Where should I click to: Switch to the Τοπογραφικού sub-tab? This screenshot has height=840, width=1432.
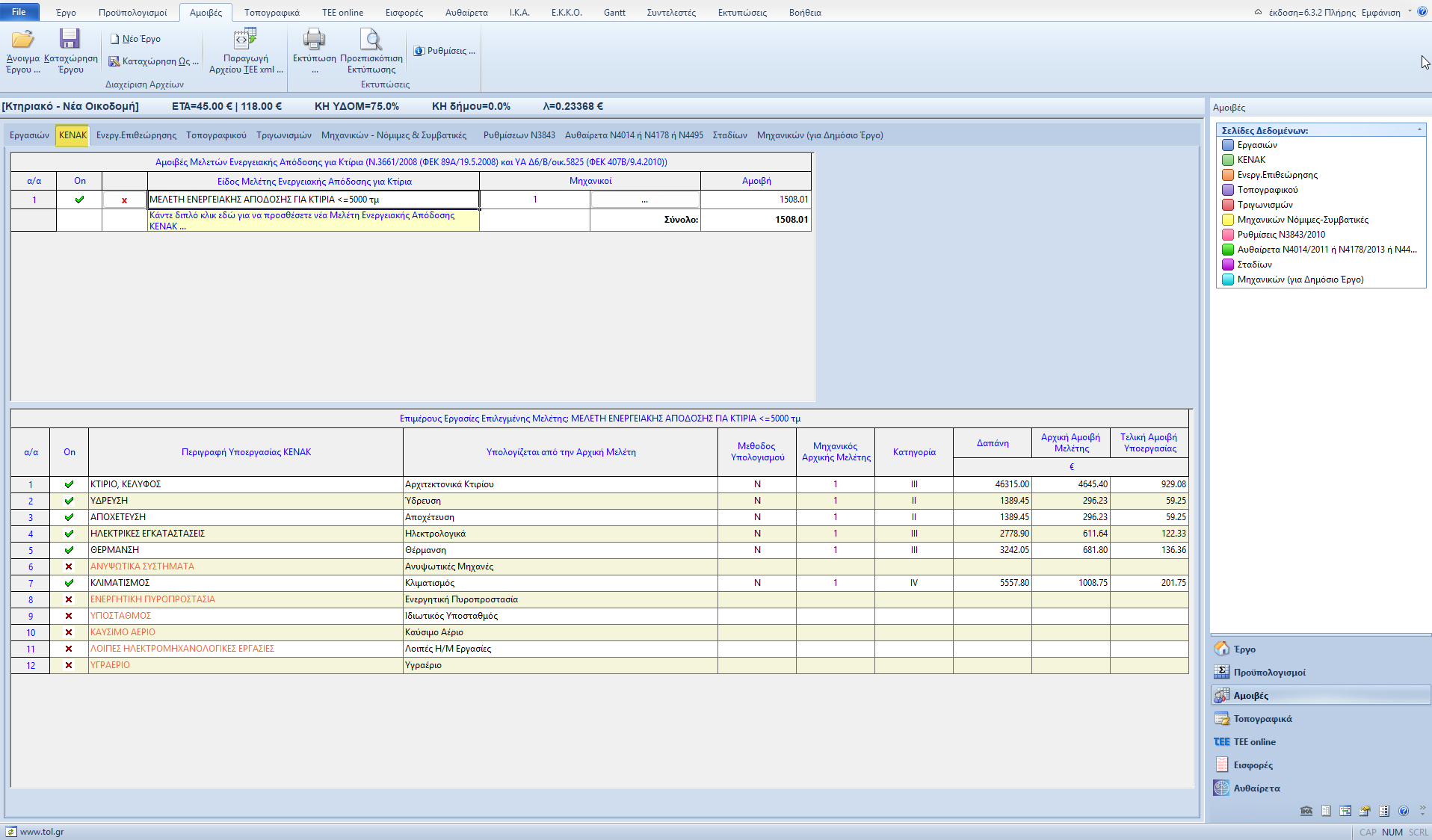tap(216, 135)
